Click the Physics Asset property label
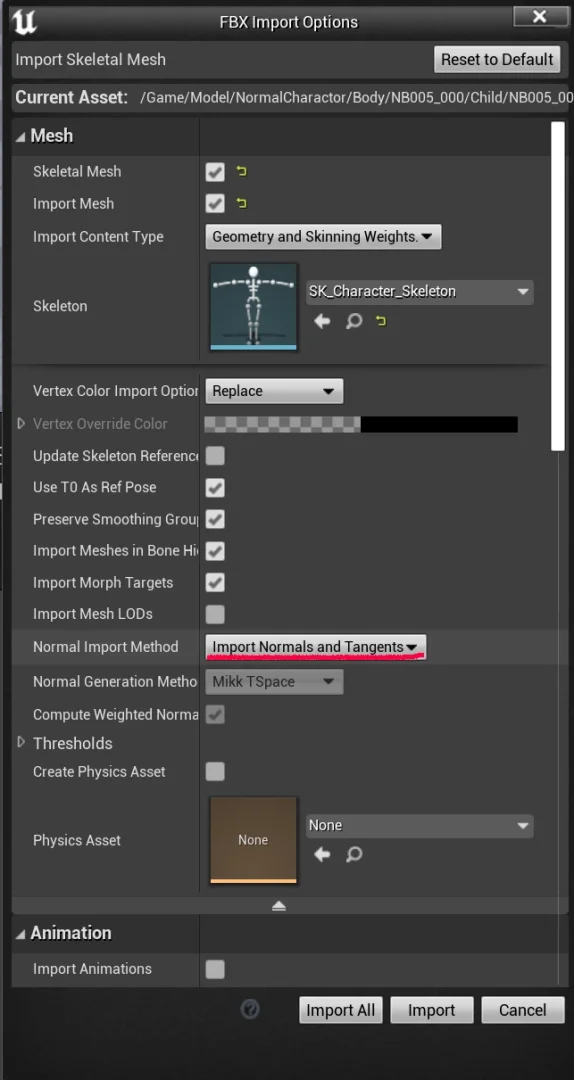The height and width of the screenshot is (1080, 574). pyautogui.click(x=76, y=840)
